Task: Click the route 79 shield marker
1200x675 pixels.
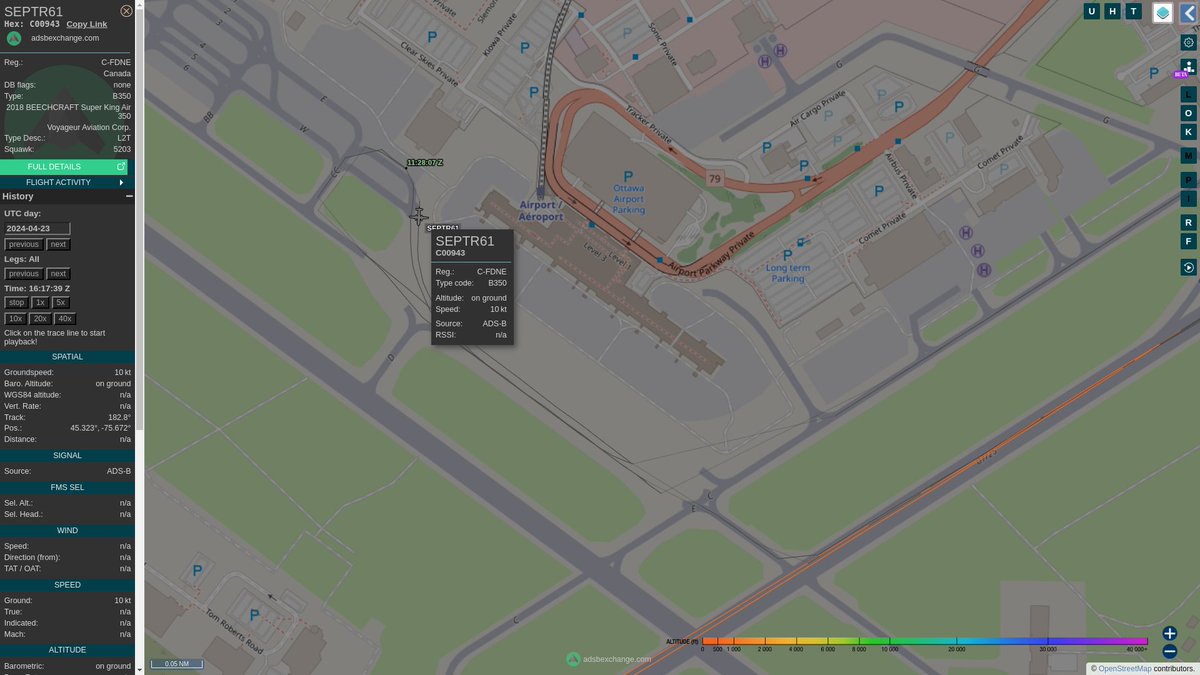Action: tap(714, 179)
